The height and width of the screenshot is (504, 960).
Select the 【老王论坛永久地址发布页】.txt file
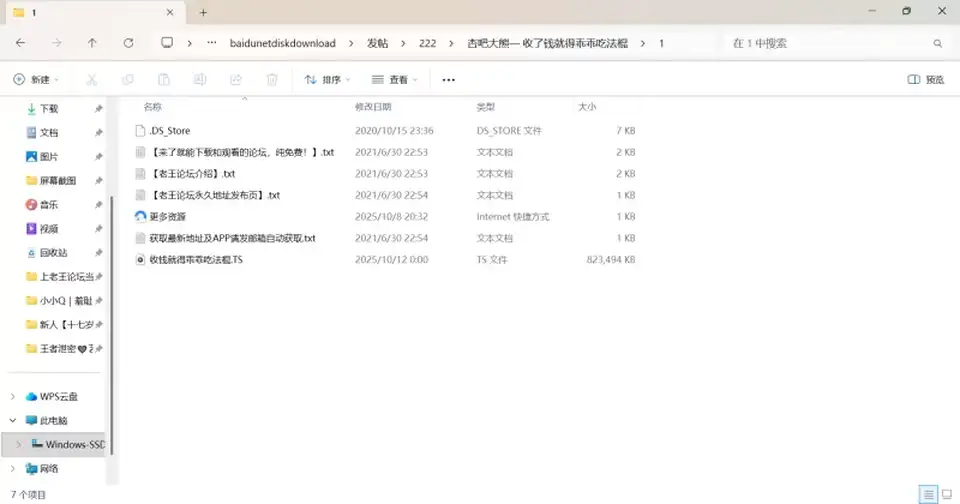(215, 195)
